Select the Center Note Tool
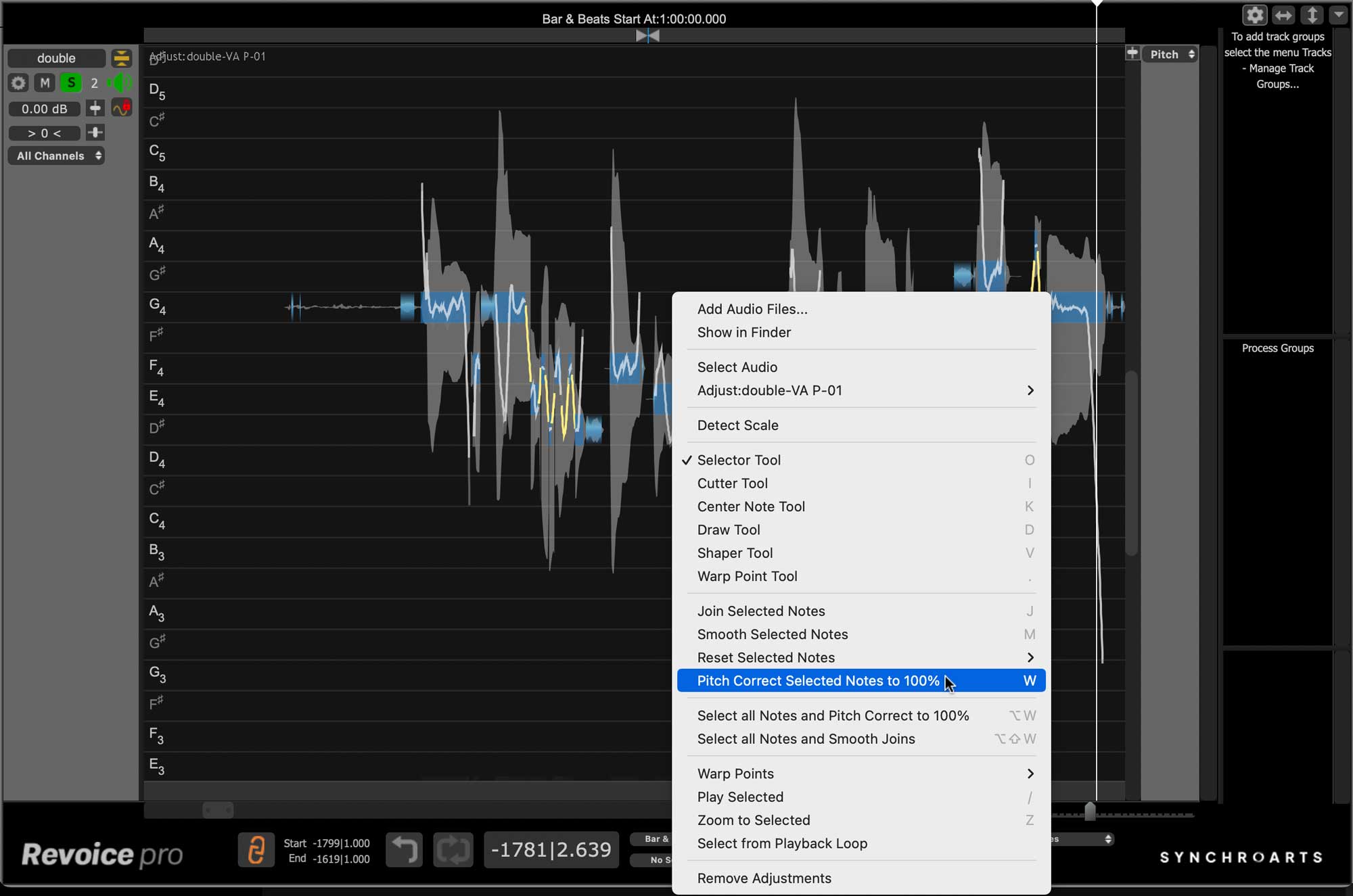Screen dimensions: 1353x896 tap(861, 506)
